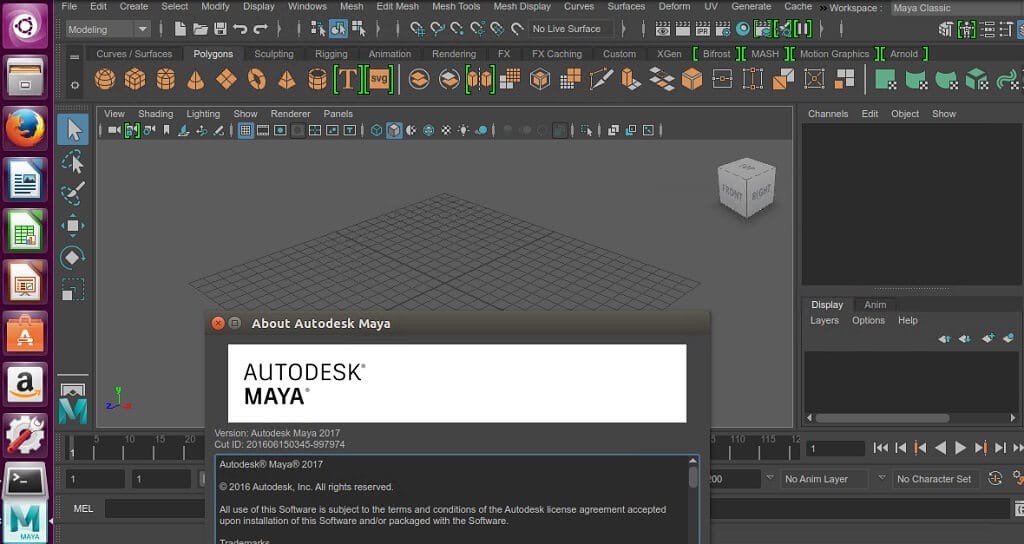Click the MEL command line input
The height and width of the screenshot is (544, 1024).
click(155, 509)
